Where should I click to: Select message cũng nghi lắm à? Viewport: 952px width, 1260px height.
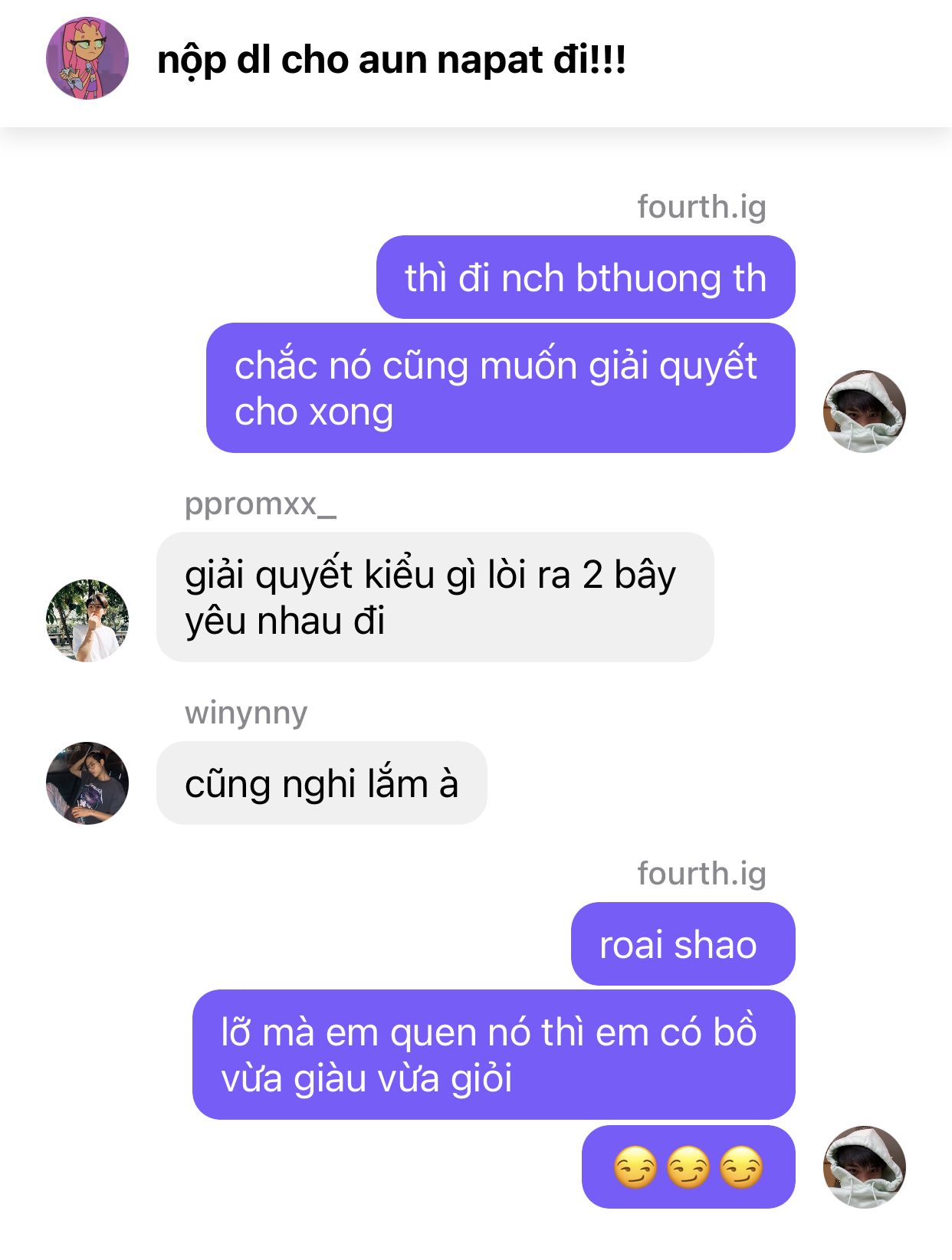coord(322,783)
